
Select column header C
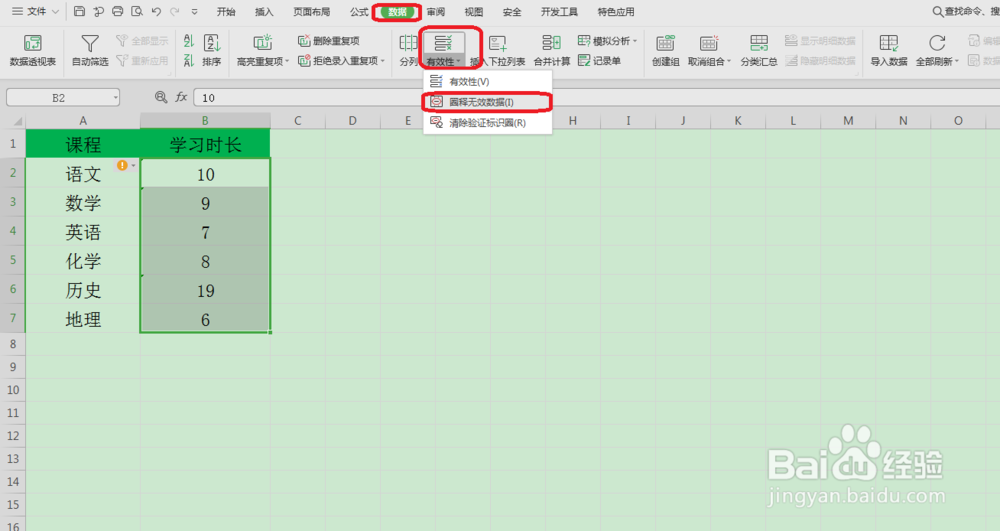coord(297,120)
